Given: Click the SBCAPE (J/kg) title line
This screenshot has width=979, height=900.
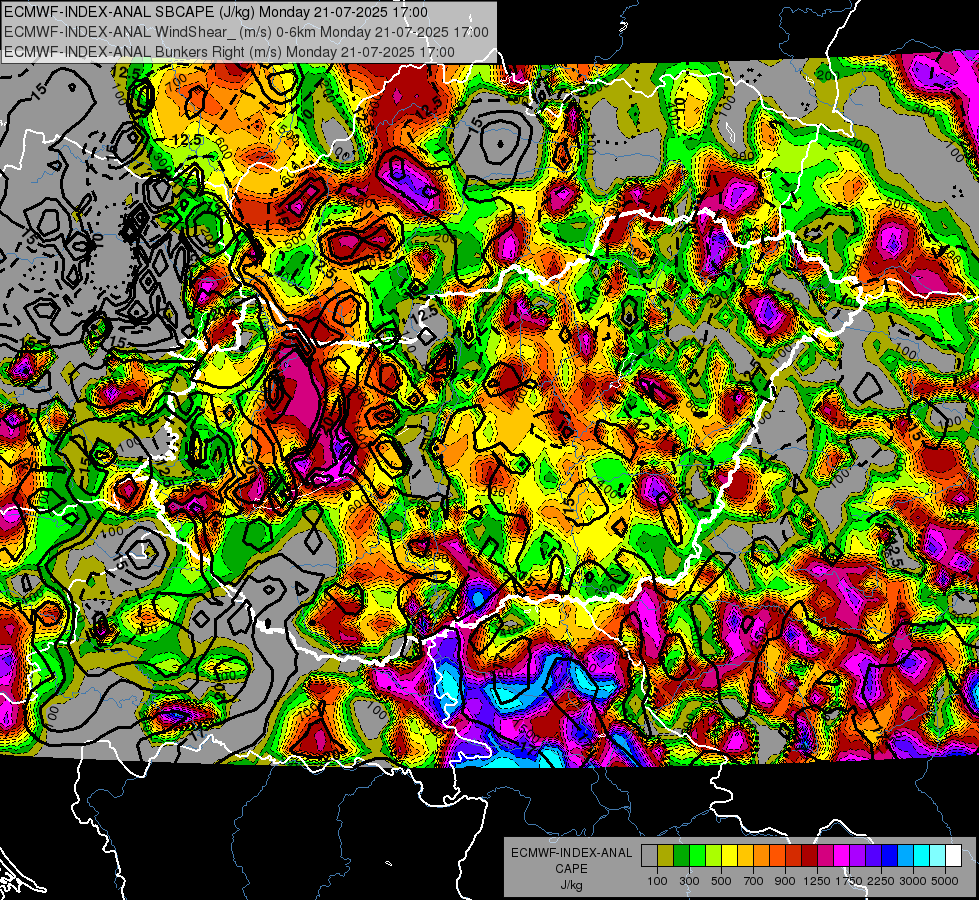Looking at the screenshot, I should pyautogui.click(x=216, y=12).
